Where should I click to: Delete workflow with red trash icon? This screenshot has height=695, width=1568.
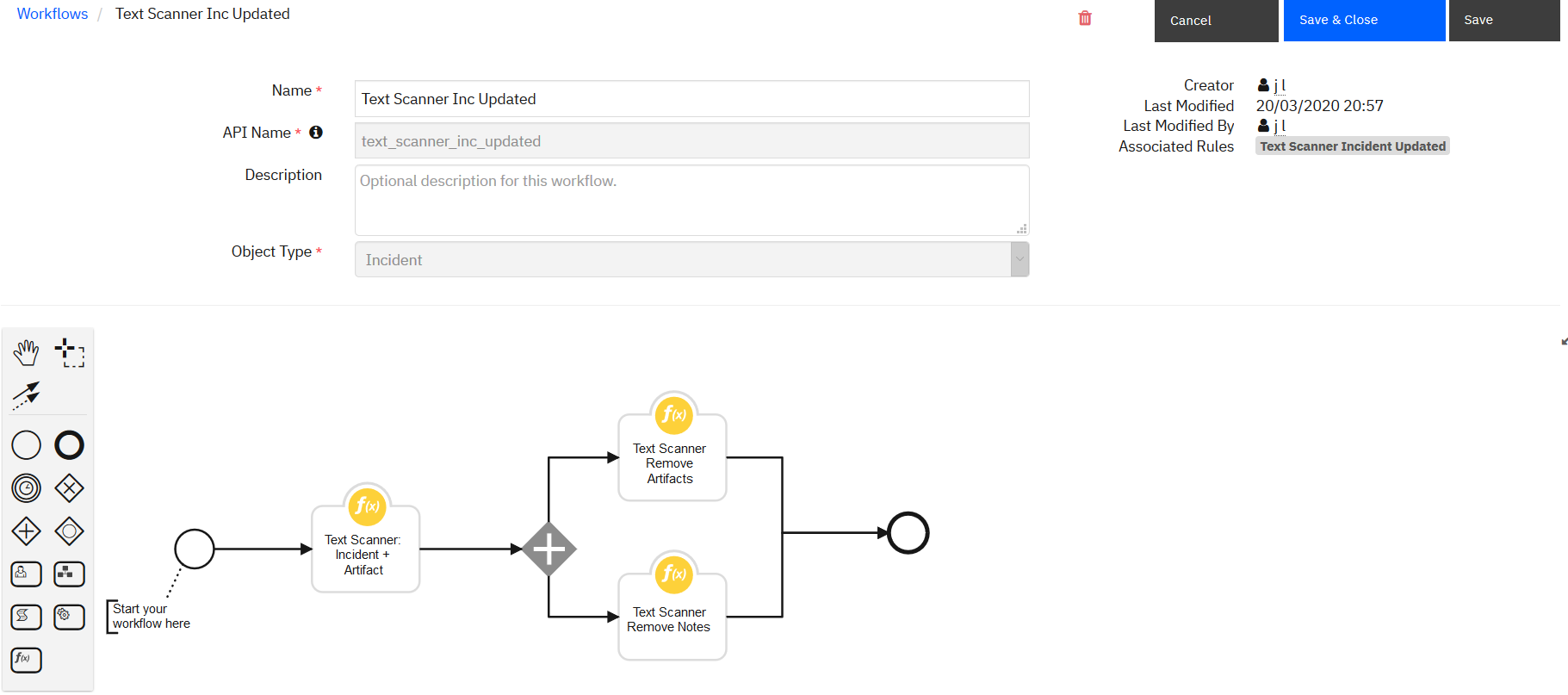(1085, 18)
